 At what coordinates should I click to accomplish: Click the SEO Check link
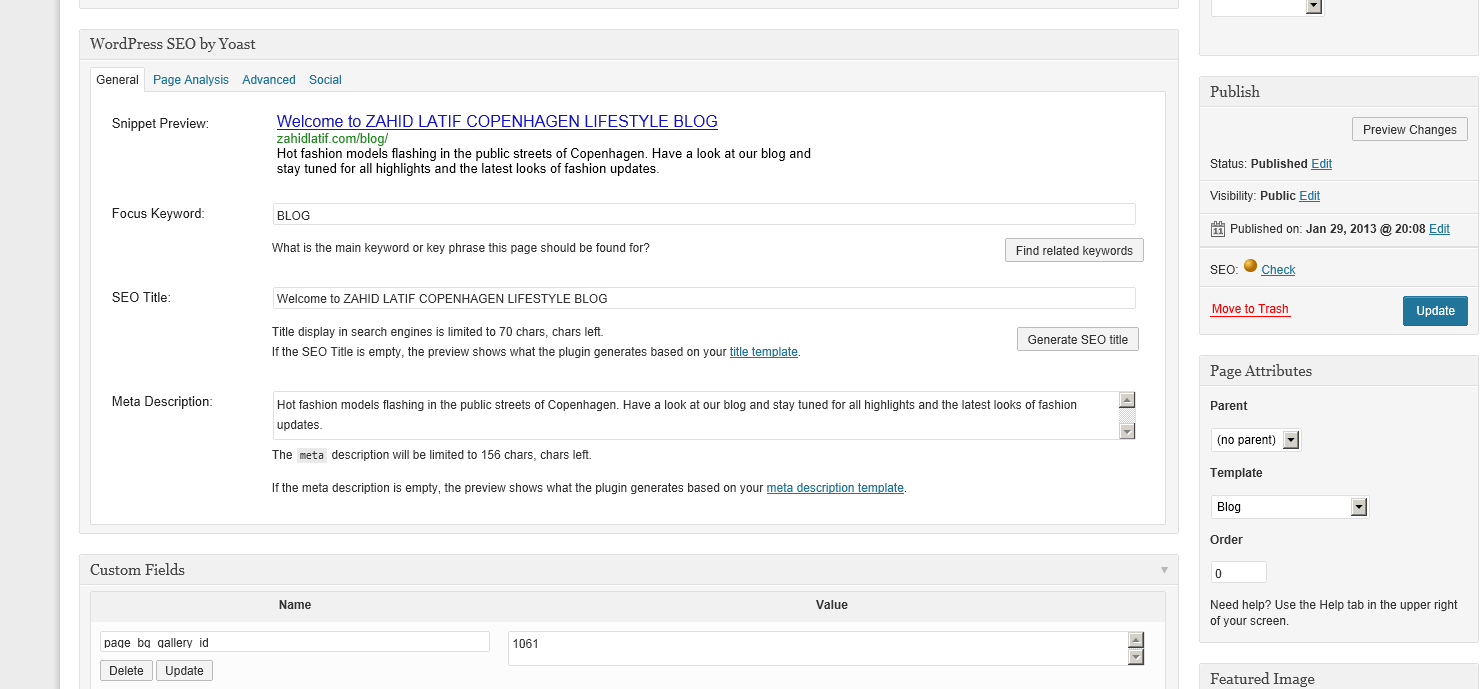tap(1278, 270)
